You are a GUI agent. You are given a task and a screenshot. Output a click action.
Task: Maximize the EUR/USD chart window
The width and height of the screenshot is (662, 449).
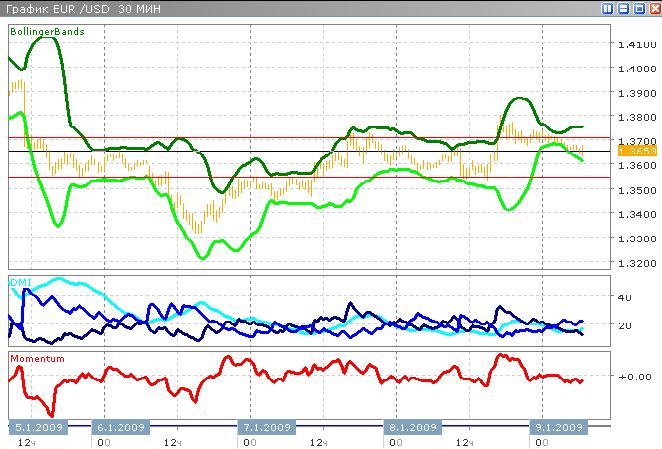click(x=639, y=9)
